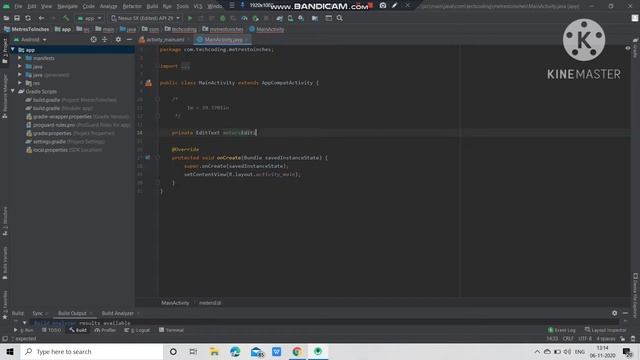Click the Sync Project with Gradle icon
The height and width of the screenshot is (360, 640).
(280, 18)
